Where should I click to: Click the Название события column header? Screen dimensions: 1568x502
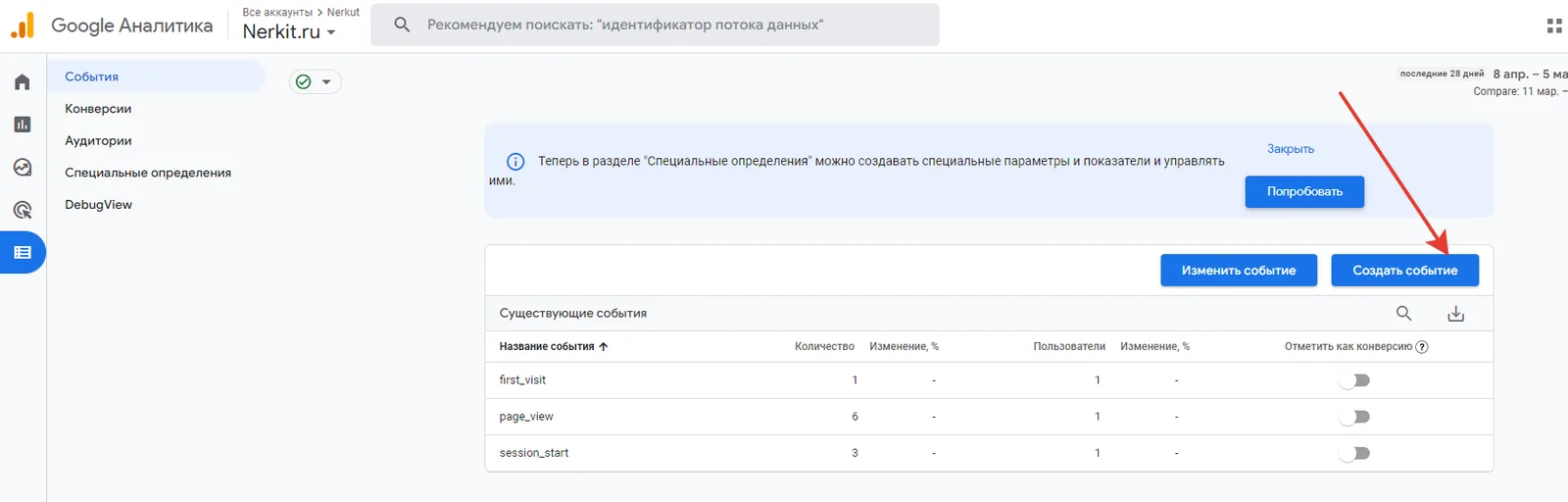click(x=547, y=347)
